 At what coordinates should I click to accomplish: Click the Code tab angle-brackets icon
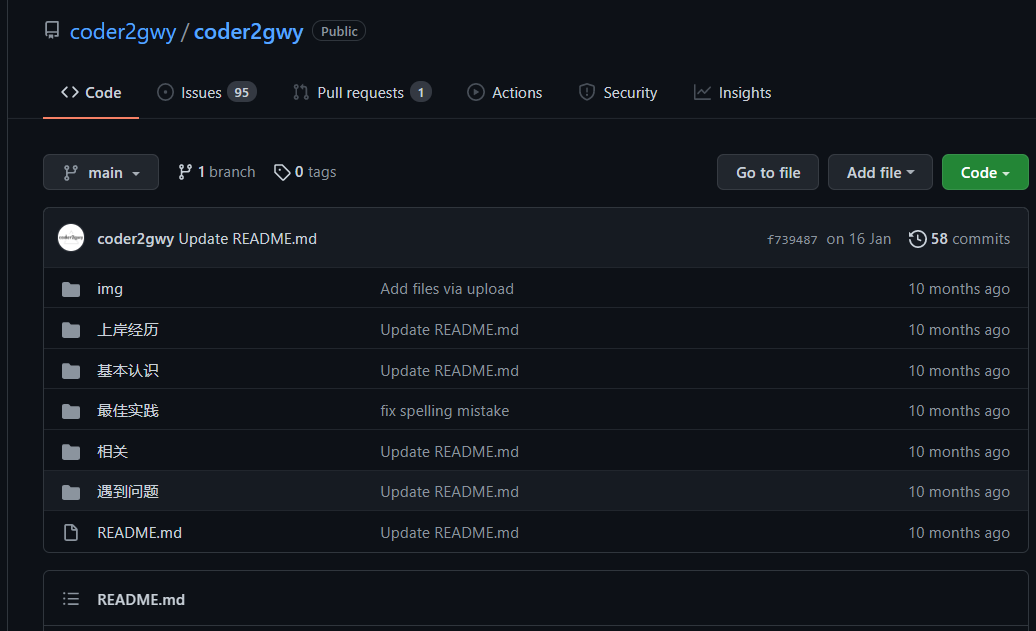click(x=70, y=92)
